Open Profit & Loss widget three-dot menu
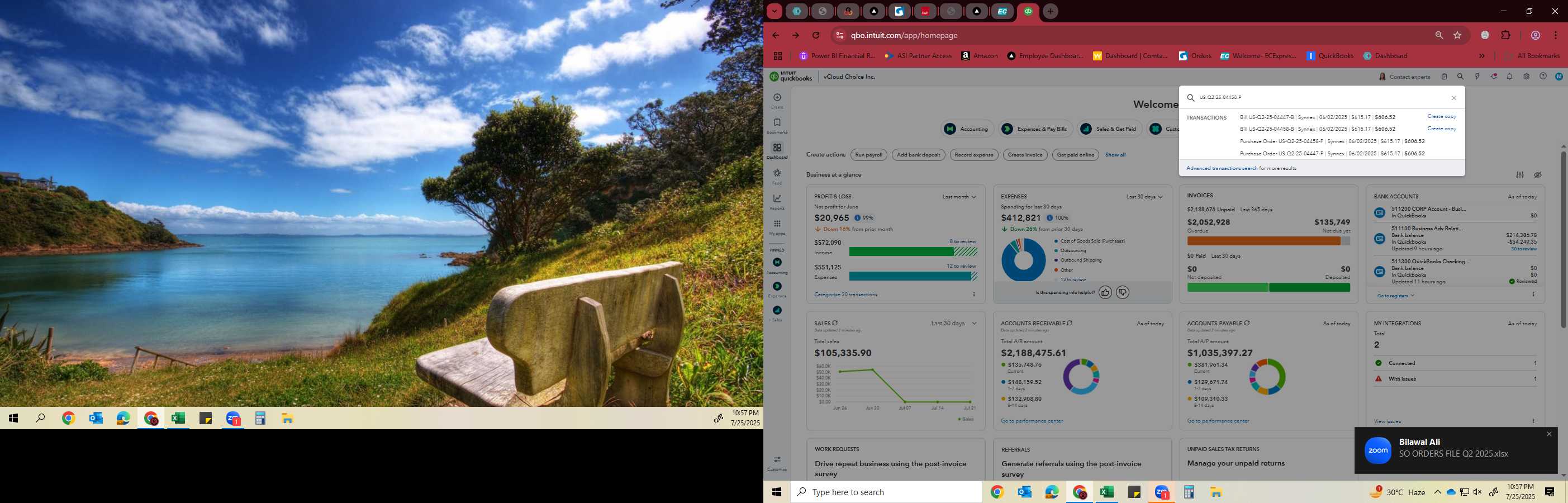Screen dimensions: 1568x503 [x=973, y=295]
